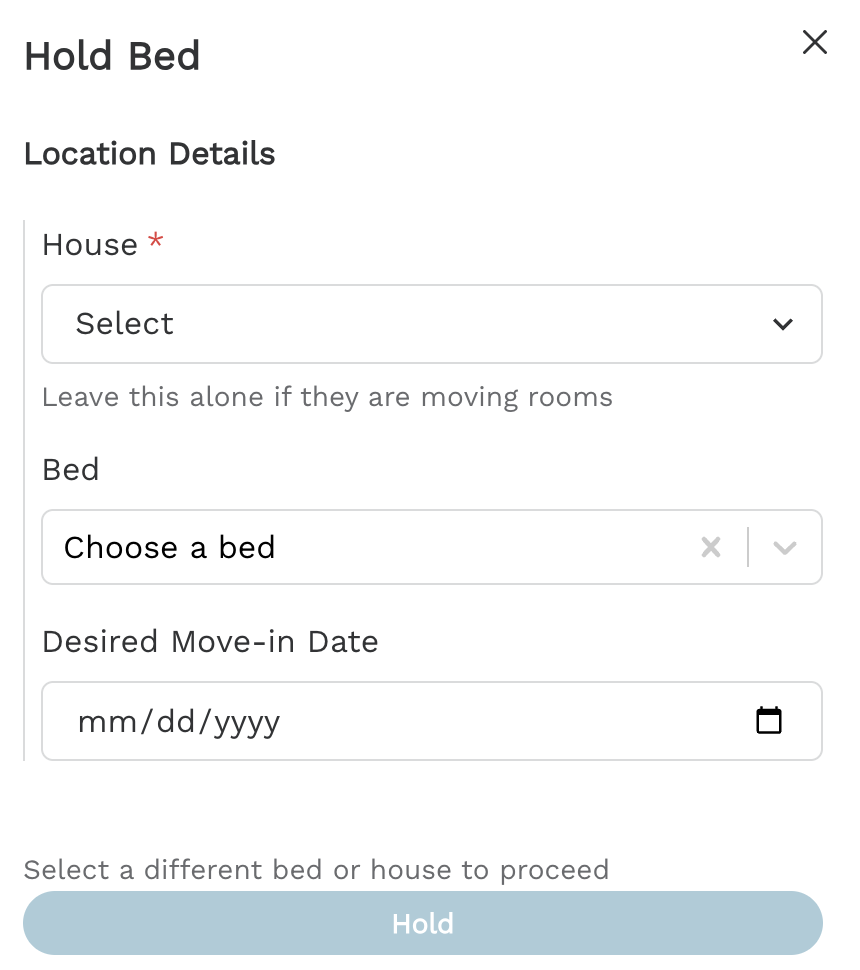
Task: Click the 'Leave this alone' helper text
Action: [x=327, y=397]
